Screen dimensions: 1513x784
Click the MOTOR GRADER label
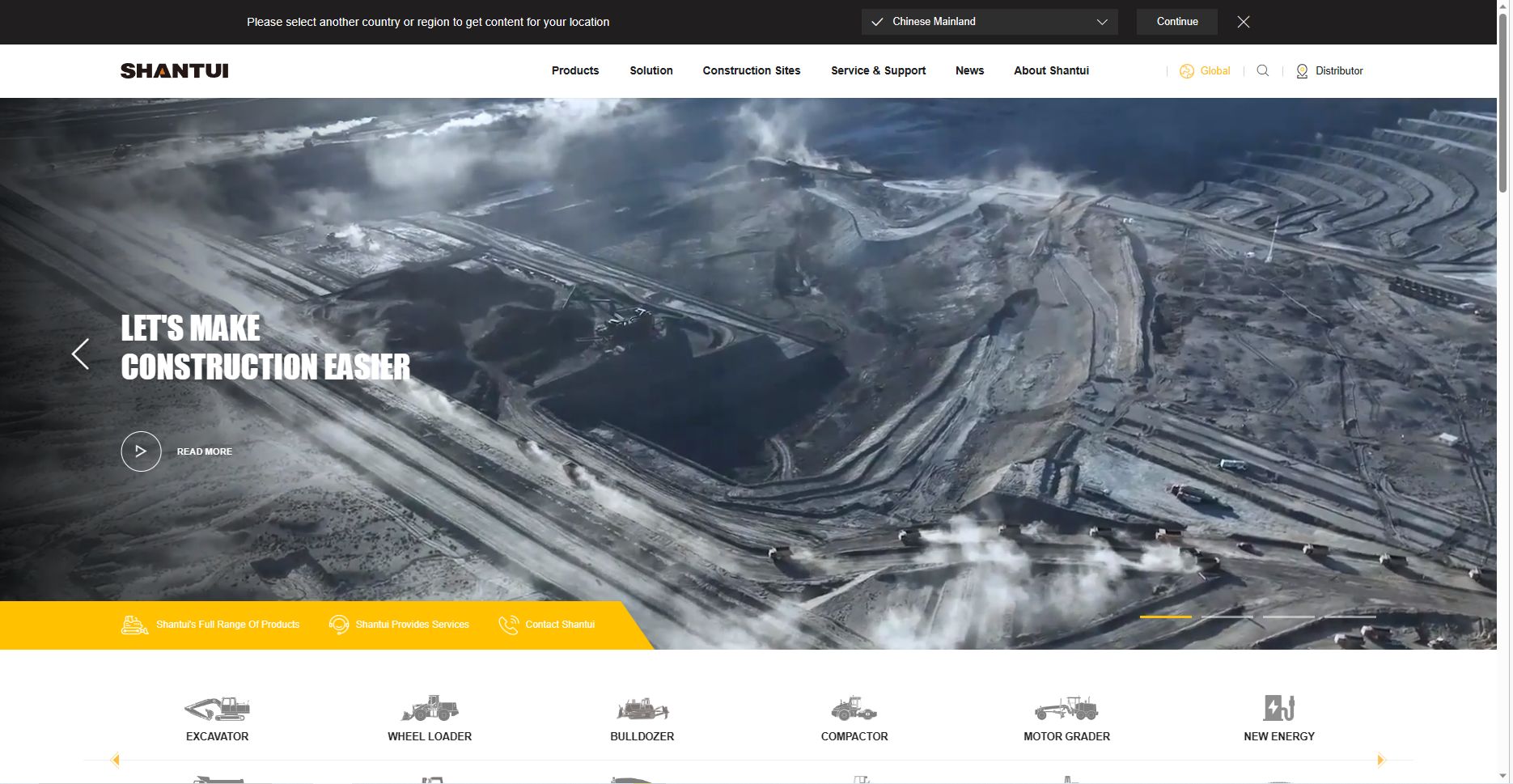coord(1066,736)
